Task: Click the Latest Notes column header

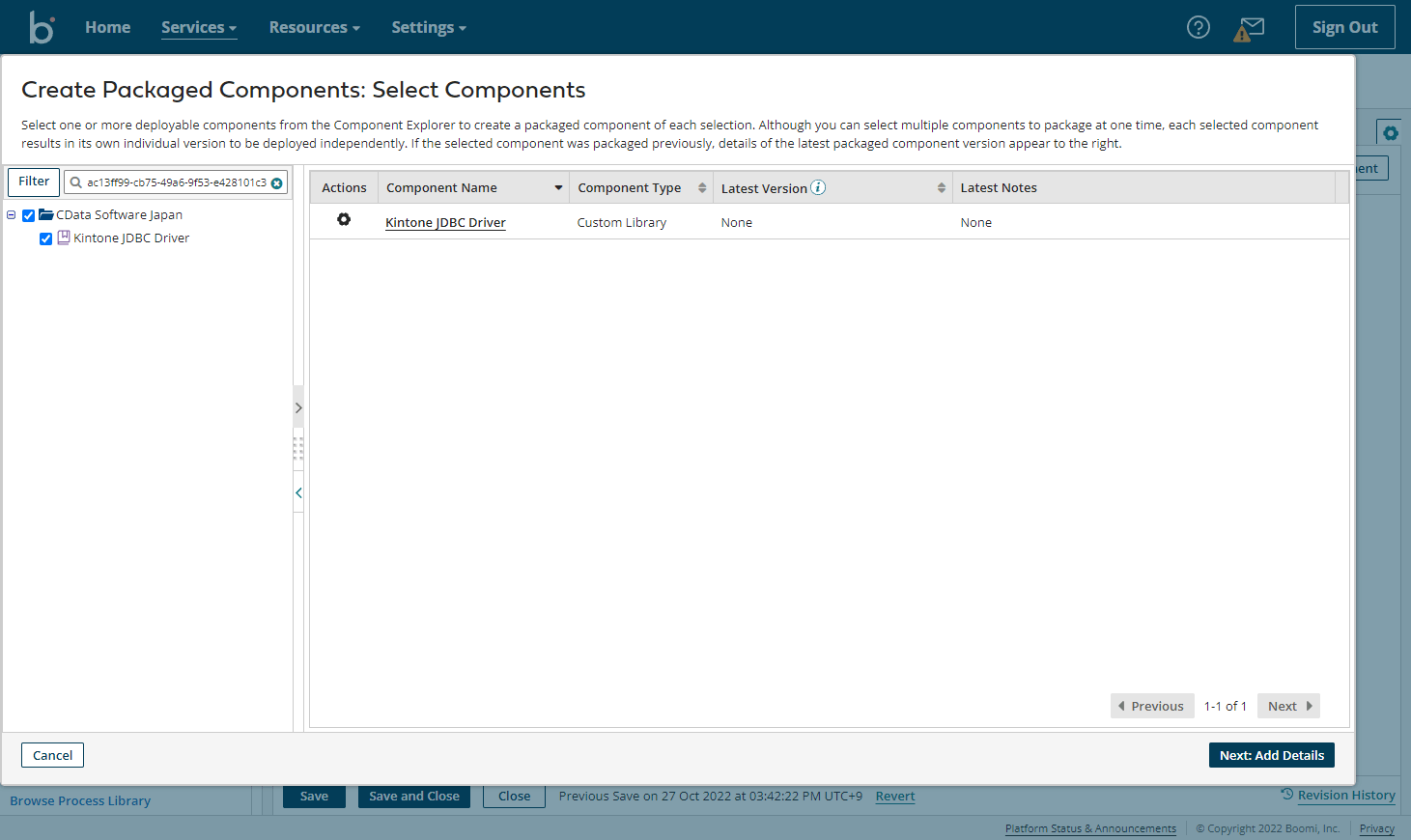Action: point(999,187)
